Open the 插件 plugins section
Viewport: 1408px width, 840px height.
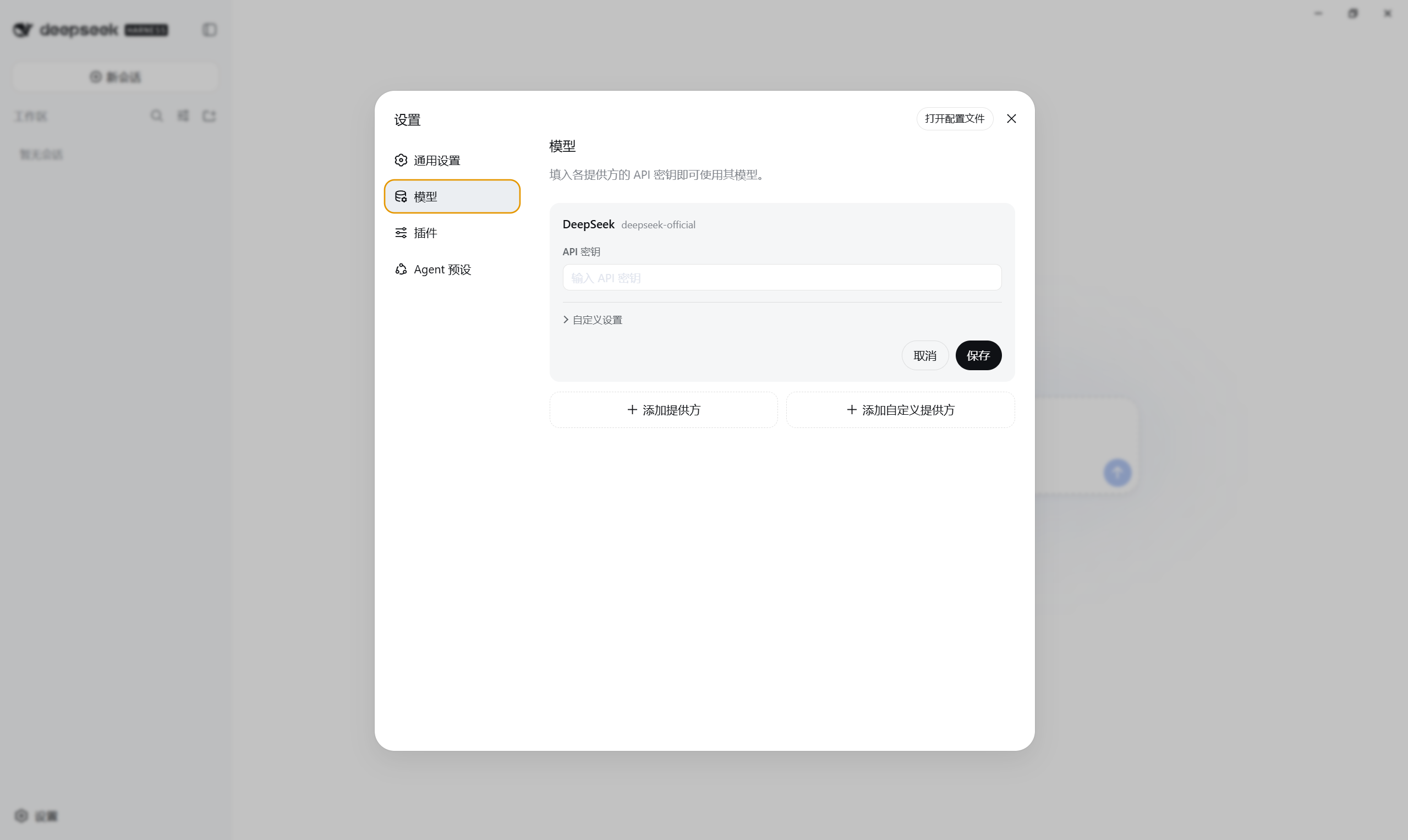pyautogui.click(x=452, y=233)
